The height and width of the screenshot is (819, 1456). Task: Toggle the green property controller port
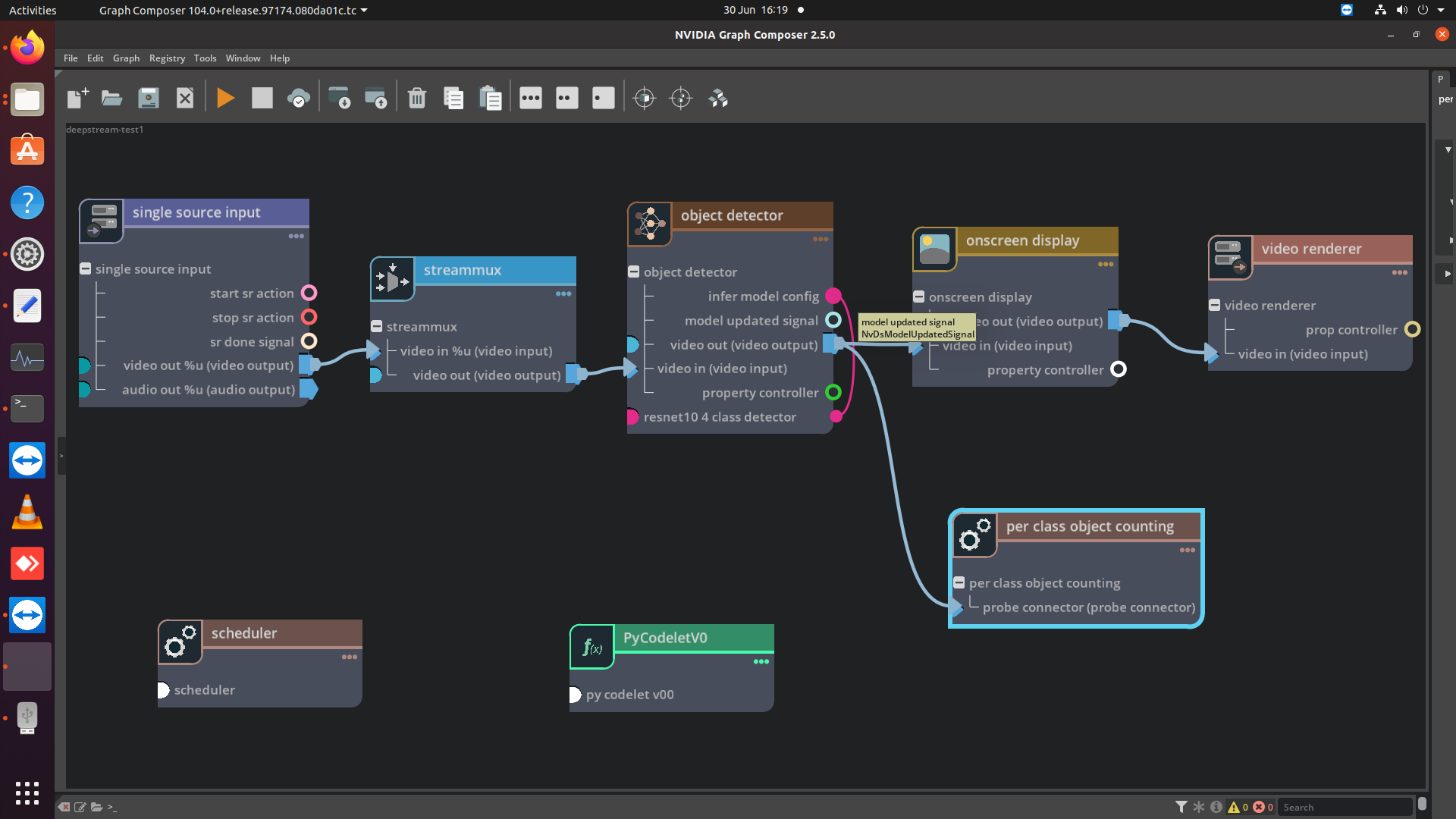click(x=833, y=392)
